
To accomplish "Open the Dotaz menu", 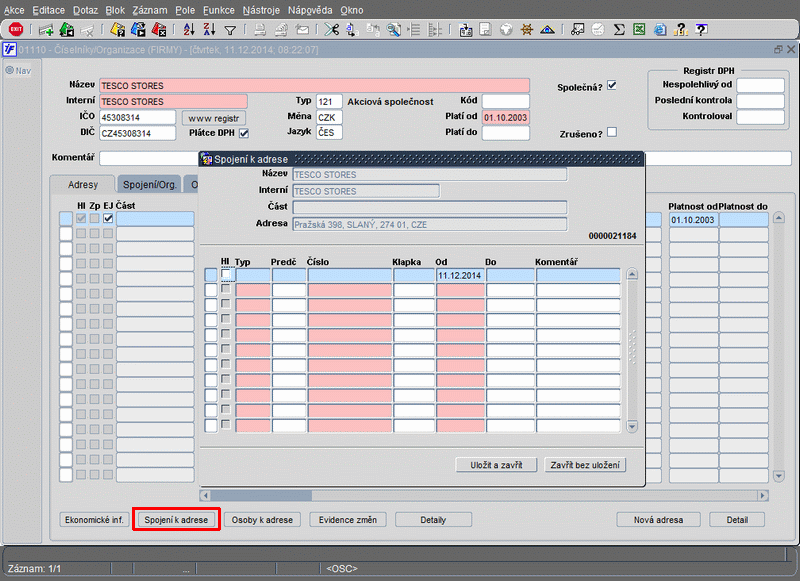I will coord(85,10).
